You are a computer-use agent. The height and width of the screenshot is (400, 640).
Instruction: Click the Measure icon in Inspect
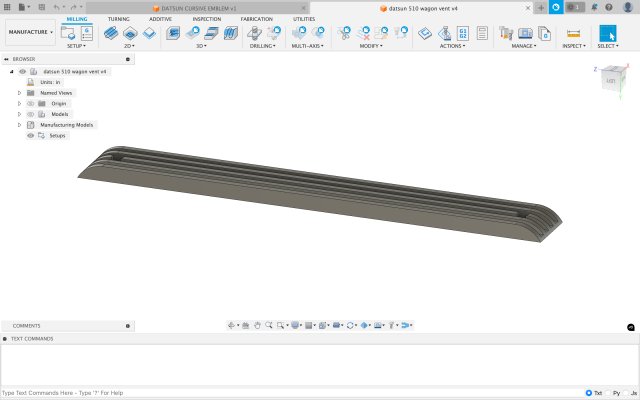tap(573, 33)
